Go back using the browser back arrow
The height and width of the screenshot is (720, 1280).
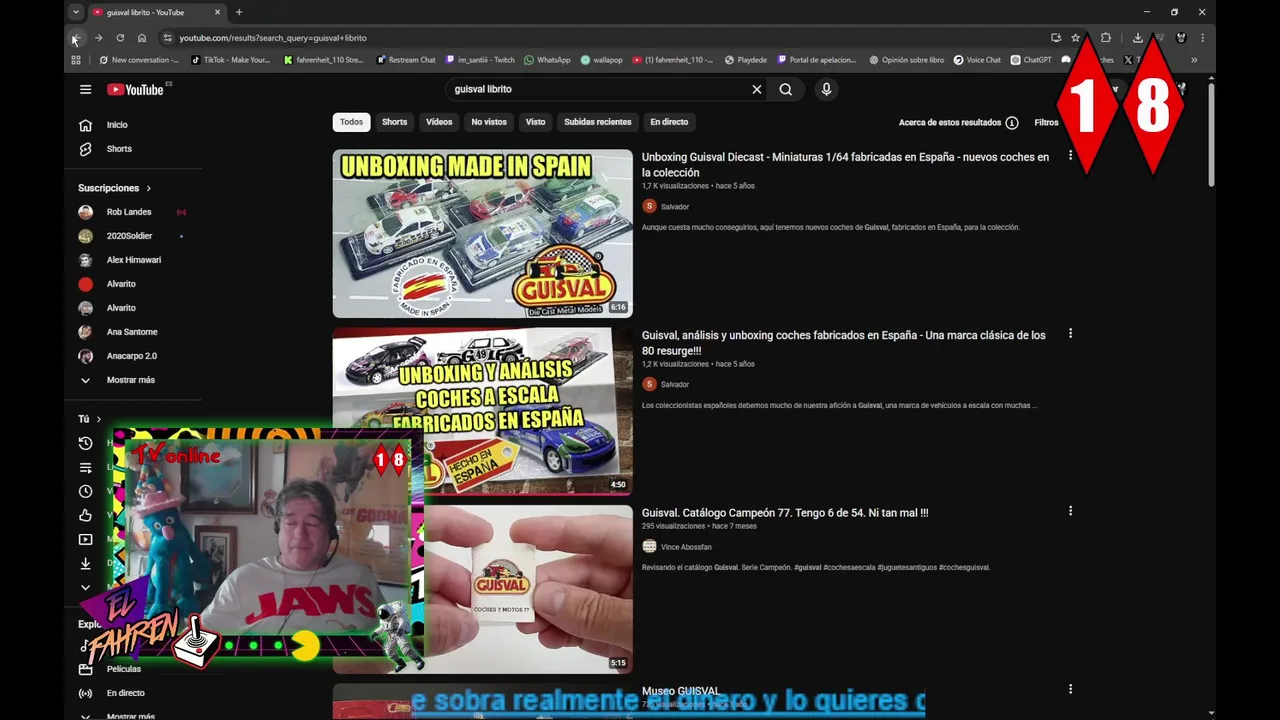(76, 38)
